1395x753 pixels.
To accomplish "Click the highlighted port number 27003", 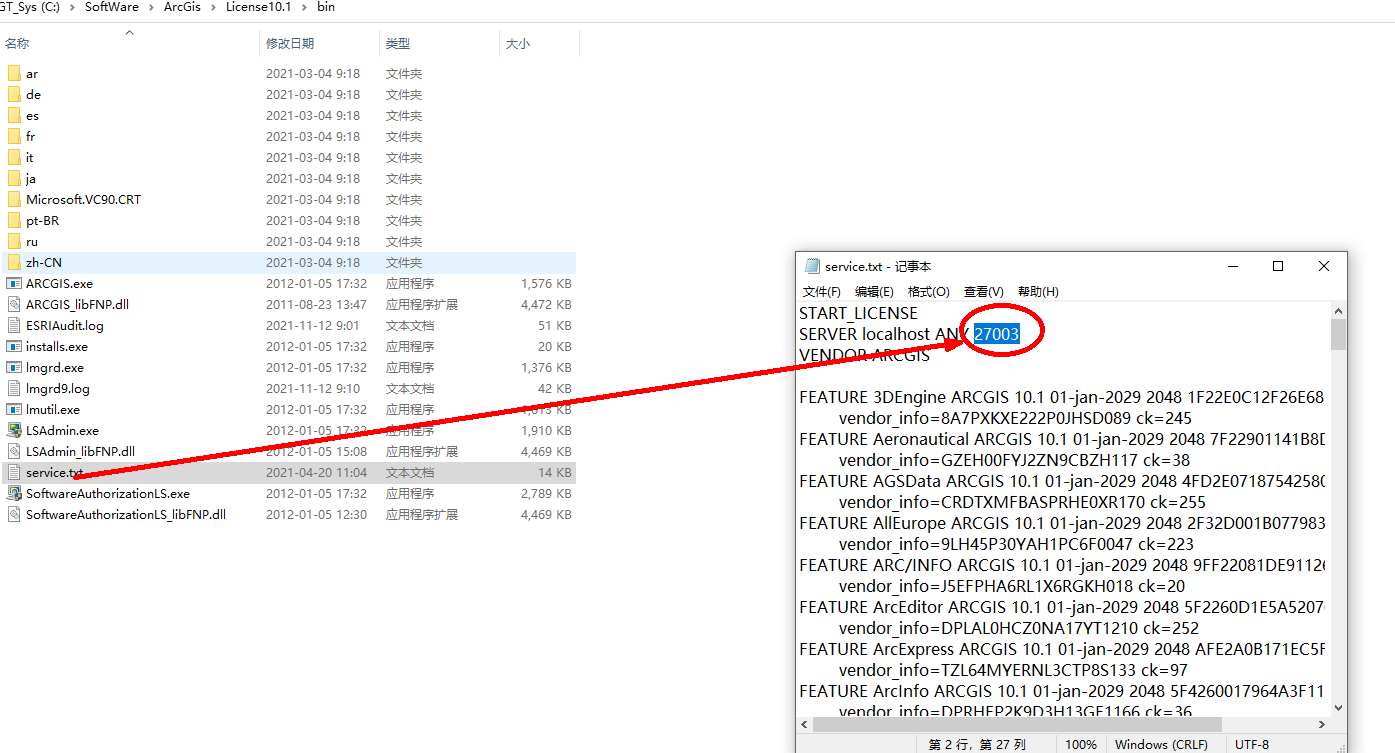I will click(x=997, y=334).
